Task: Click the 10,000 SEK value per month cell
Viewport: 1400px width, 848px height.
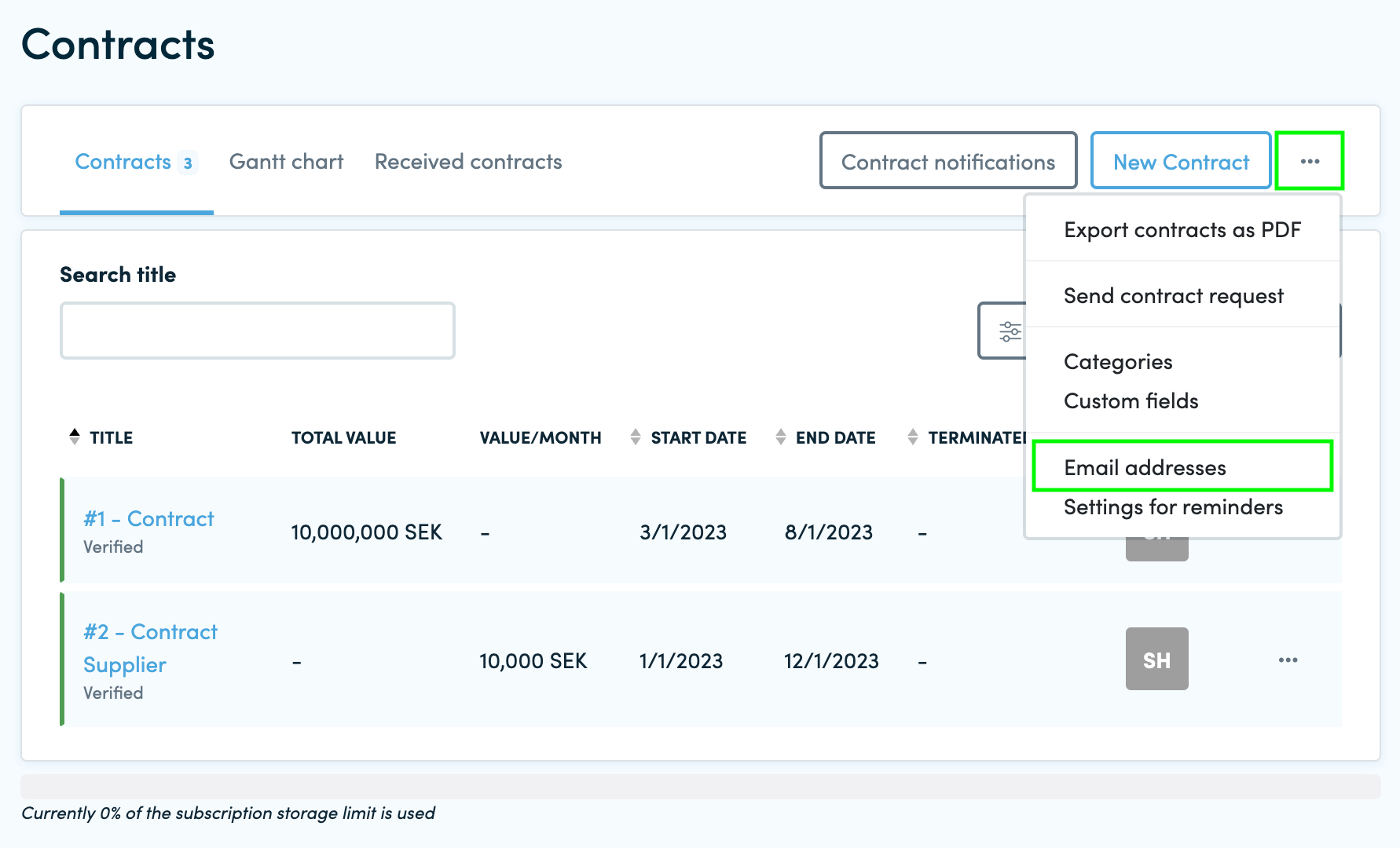Action: click(533, 661)
